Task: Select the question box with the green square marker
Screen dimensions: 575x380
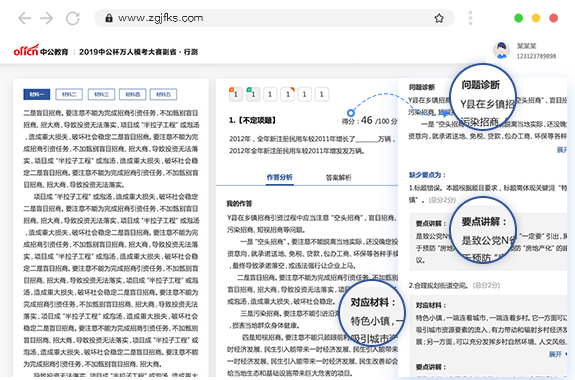Action: (x=253, y=94)
